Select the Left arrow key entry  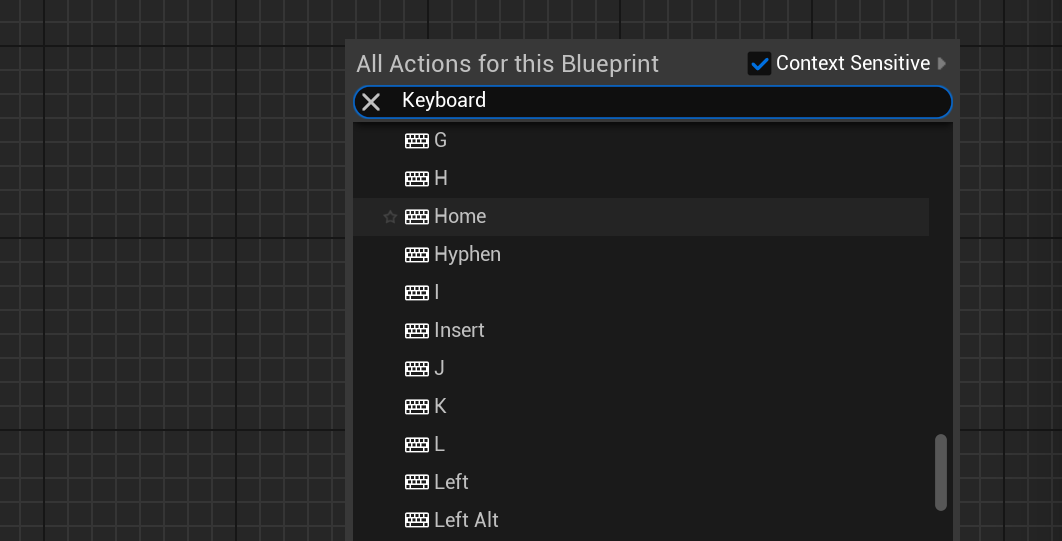pyautogui.click(x=451, y=483)
